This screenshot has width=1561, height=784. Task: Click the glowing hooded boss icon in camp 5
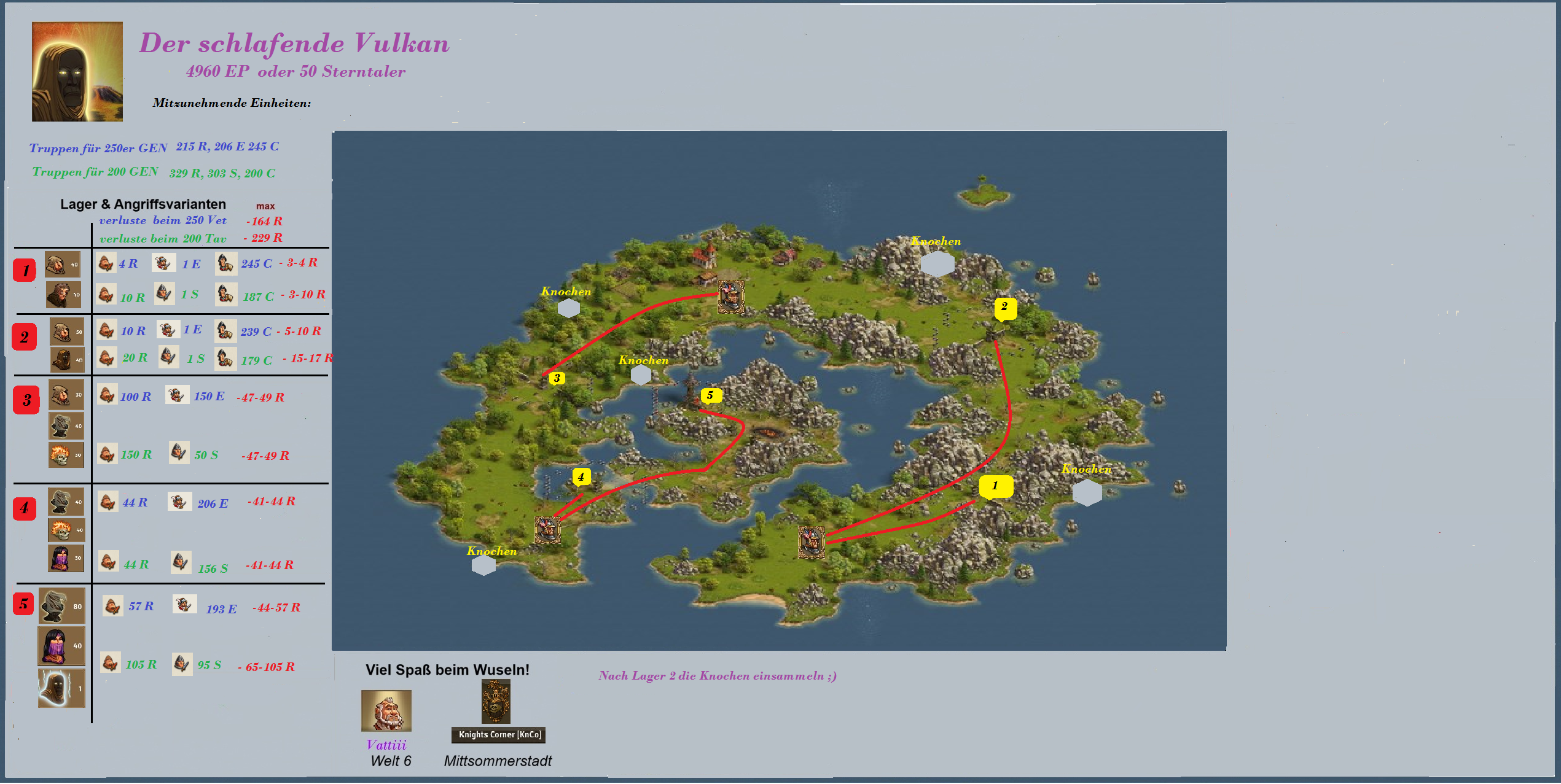(61, 688)
